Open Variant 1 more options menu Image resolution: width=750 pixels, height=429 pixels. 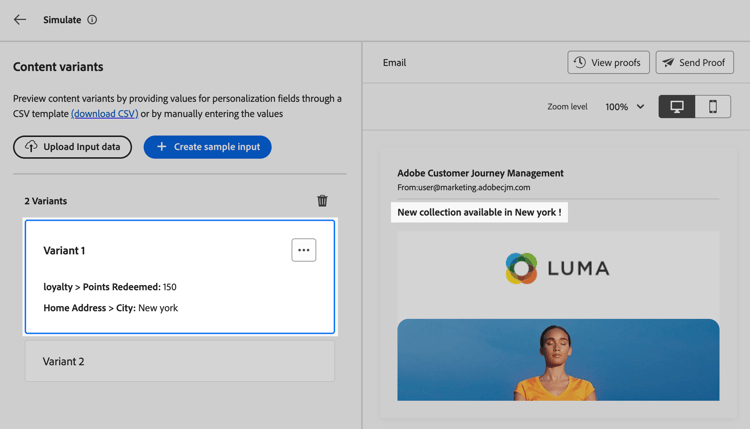[x=304, y=250]
